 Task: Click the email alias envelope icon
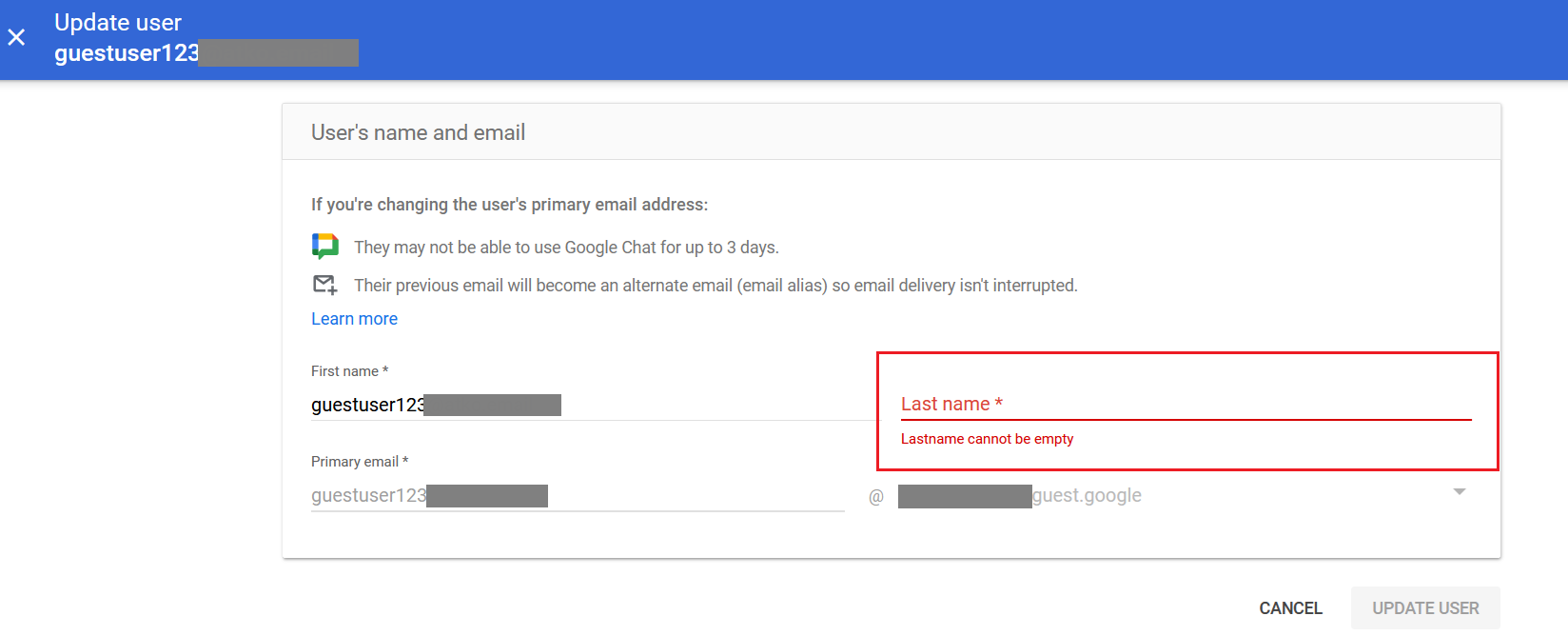[325, 285]
